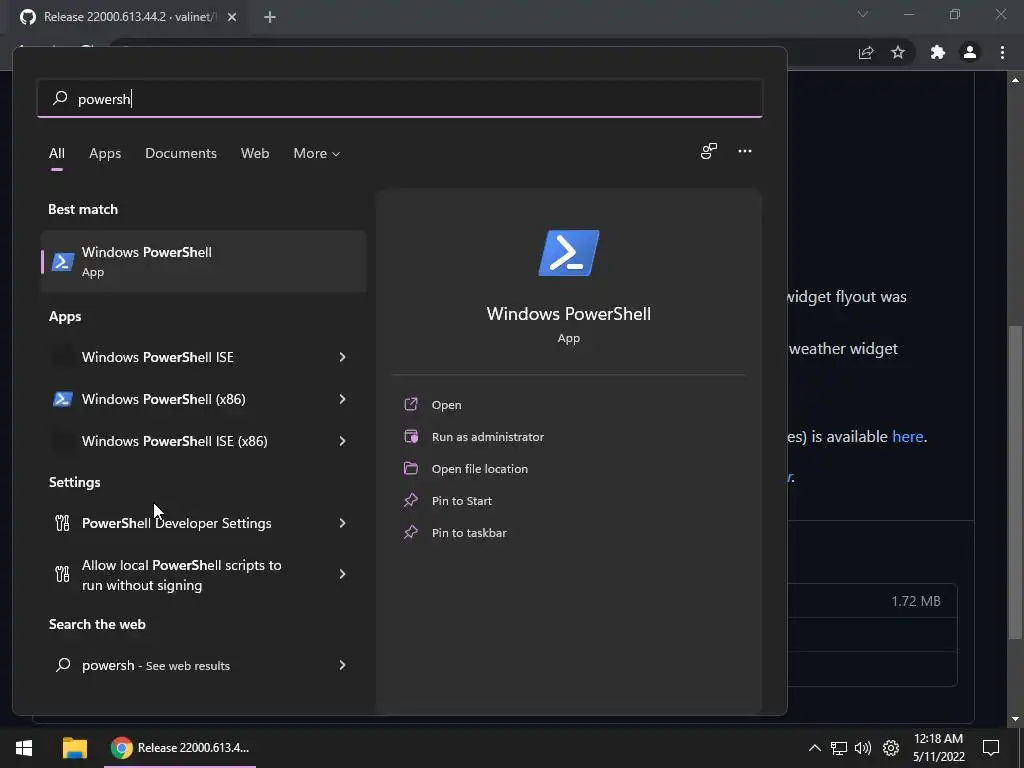Open clock showing 12:18 AM
The image size is (1024, 768).
click(938, 748)
